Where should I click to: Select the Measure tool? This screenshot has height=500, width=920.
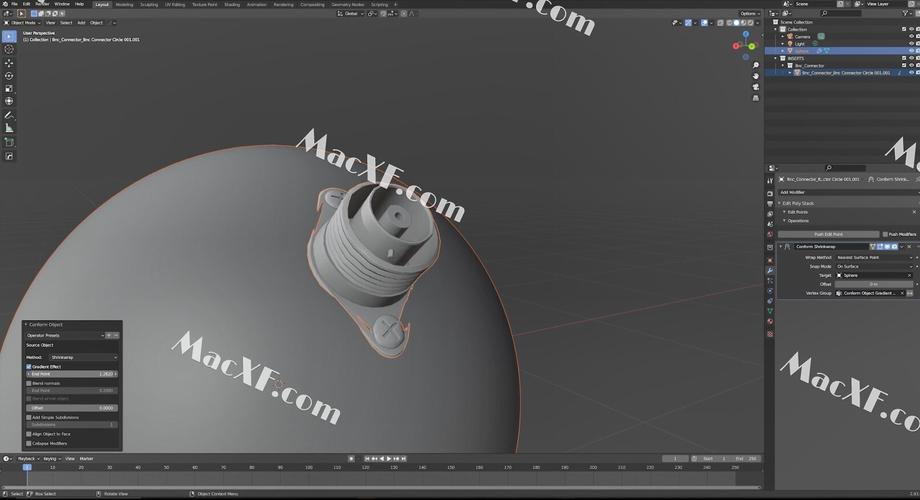tap(9, 129)
